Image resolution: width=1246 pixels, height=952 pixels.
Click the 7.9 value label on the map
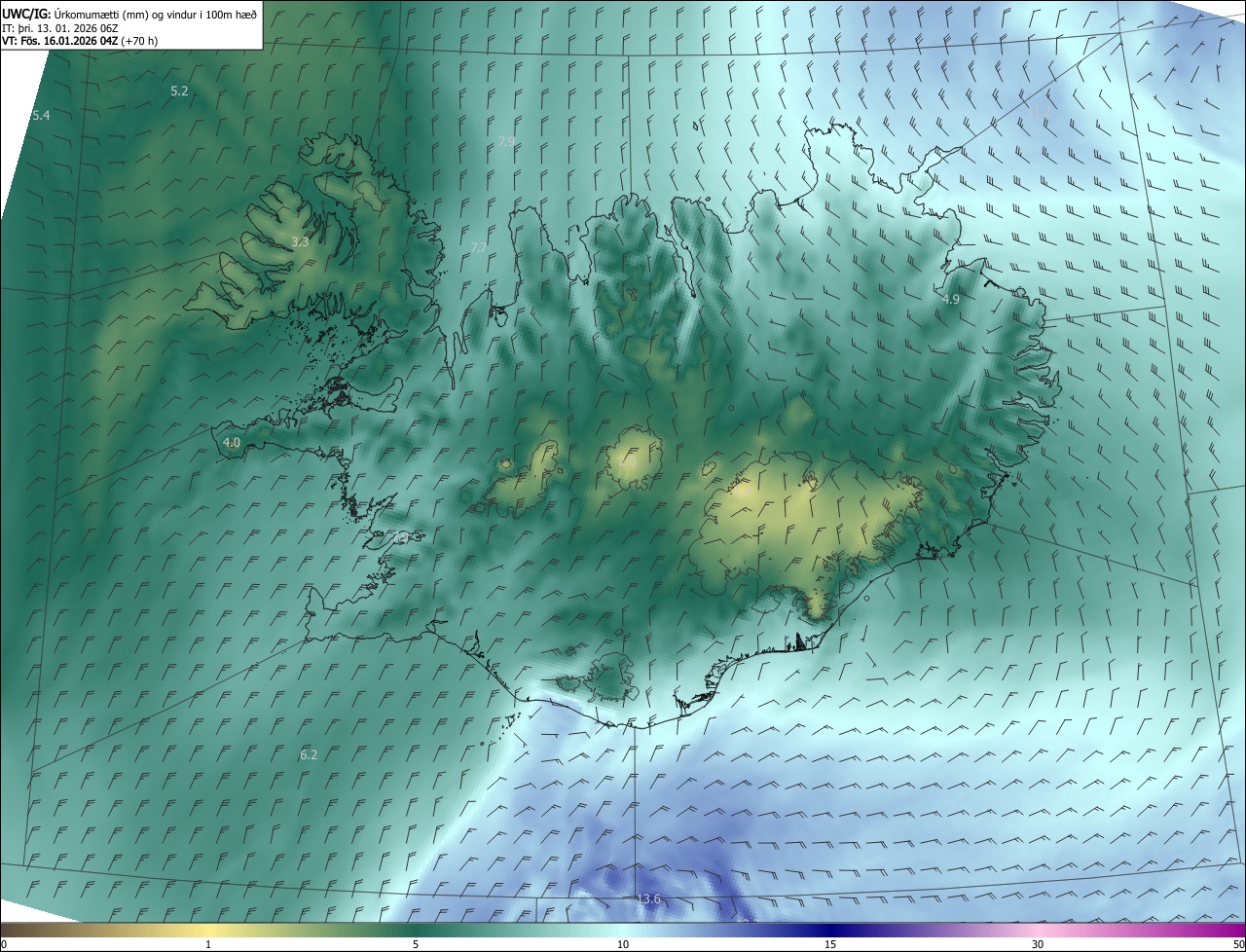click(506, 141)
